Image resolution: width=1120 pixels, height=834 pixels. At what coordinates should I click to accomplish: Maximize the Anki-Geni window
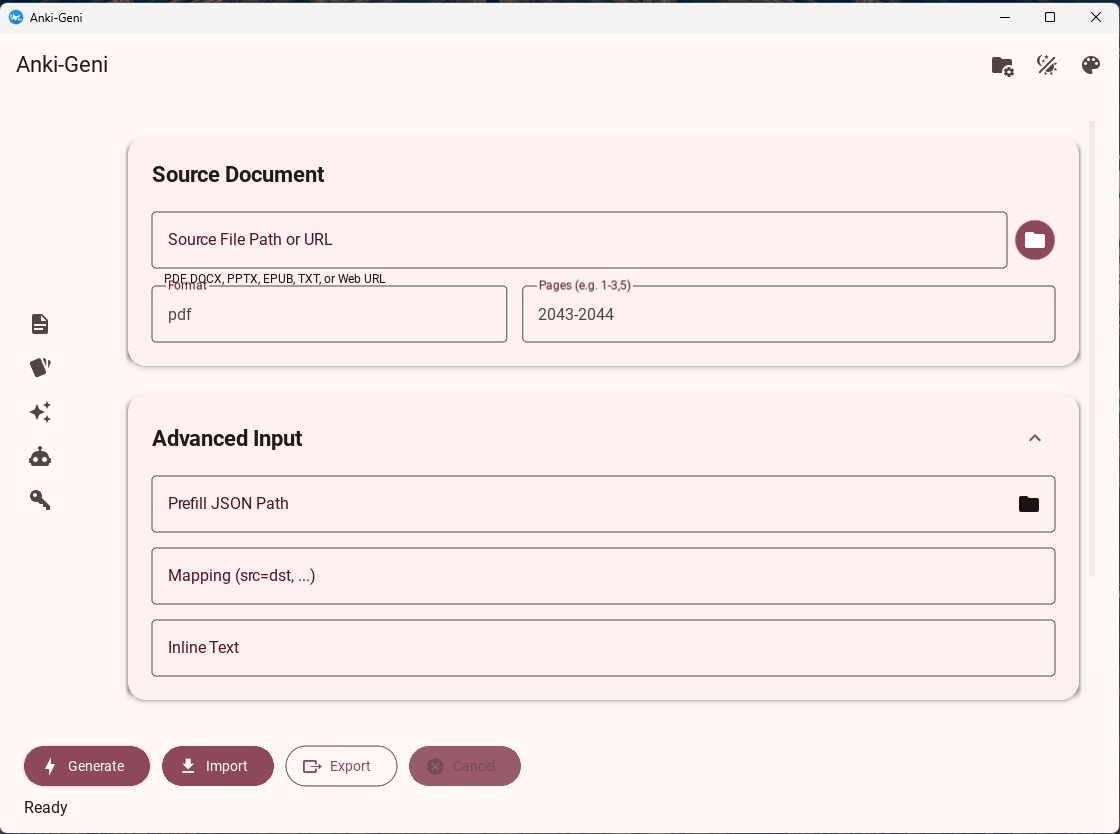pos(1050,17)
